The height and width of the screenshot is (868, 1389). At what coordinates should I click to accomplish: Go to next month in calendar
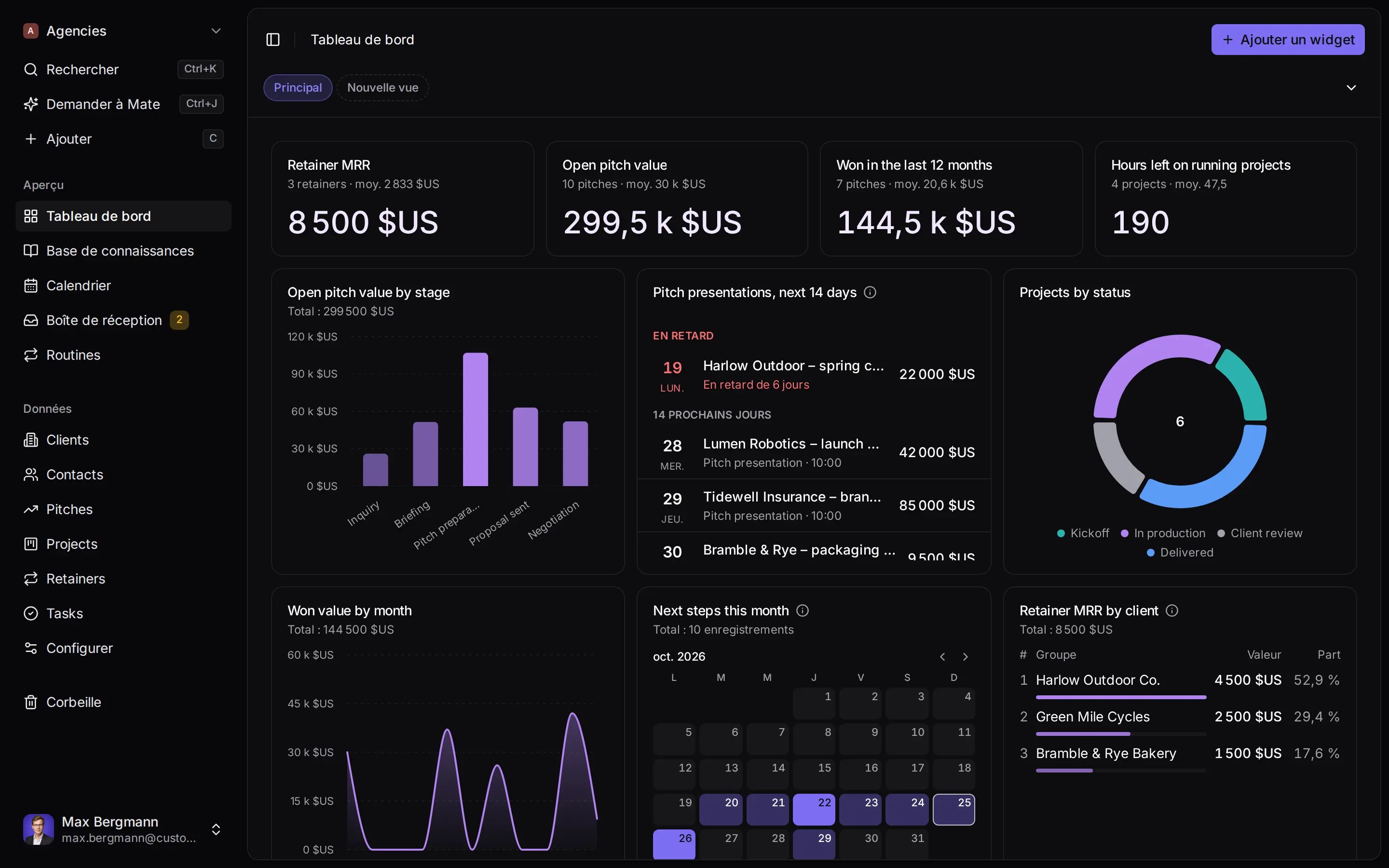tap(966, 657)
